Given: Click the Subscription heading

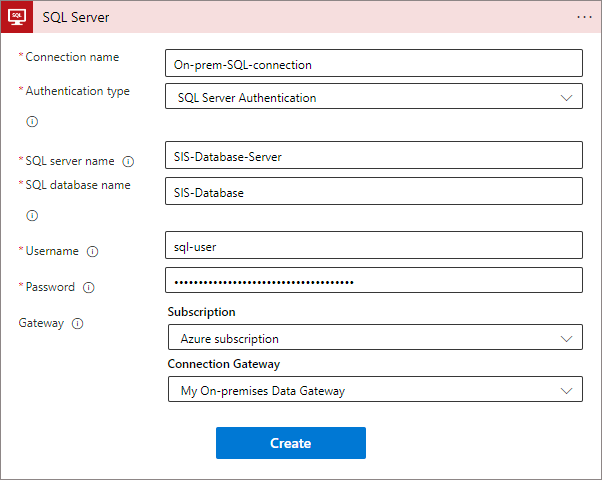Looking at the screenshot, I should click(201, 312).
